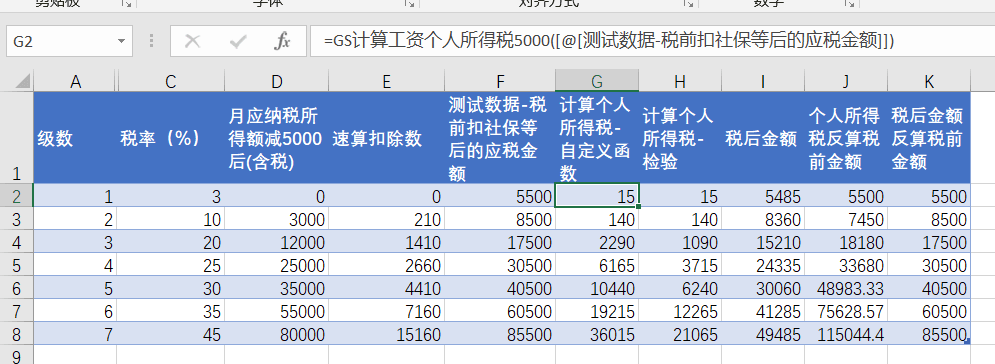Click cell with value 8360
Screen dimensions: 995x364
[x=763, y=219]
